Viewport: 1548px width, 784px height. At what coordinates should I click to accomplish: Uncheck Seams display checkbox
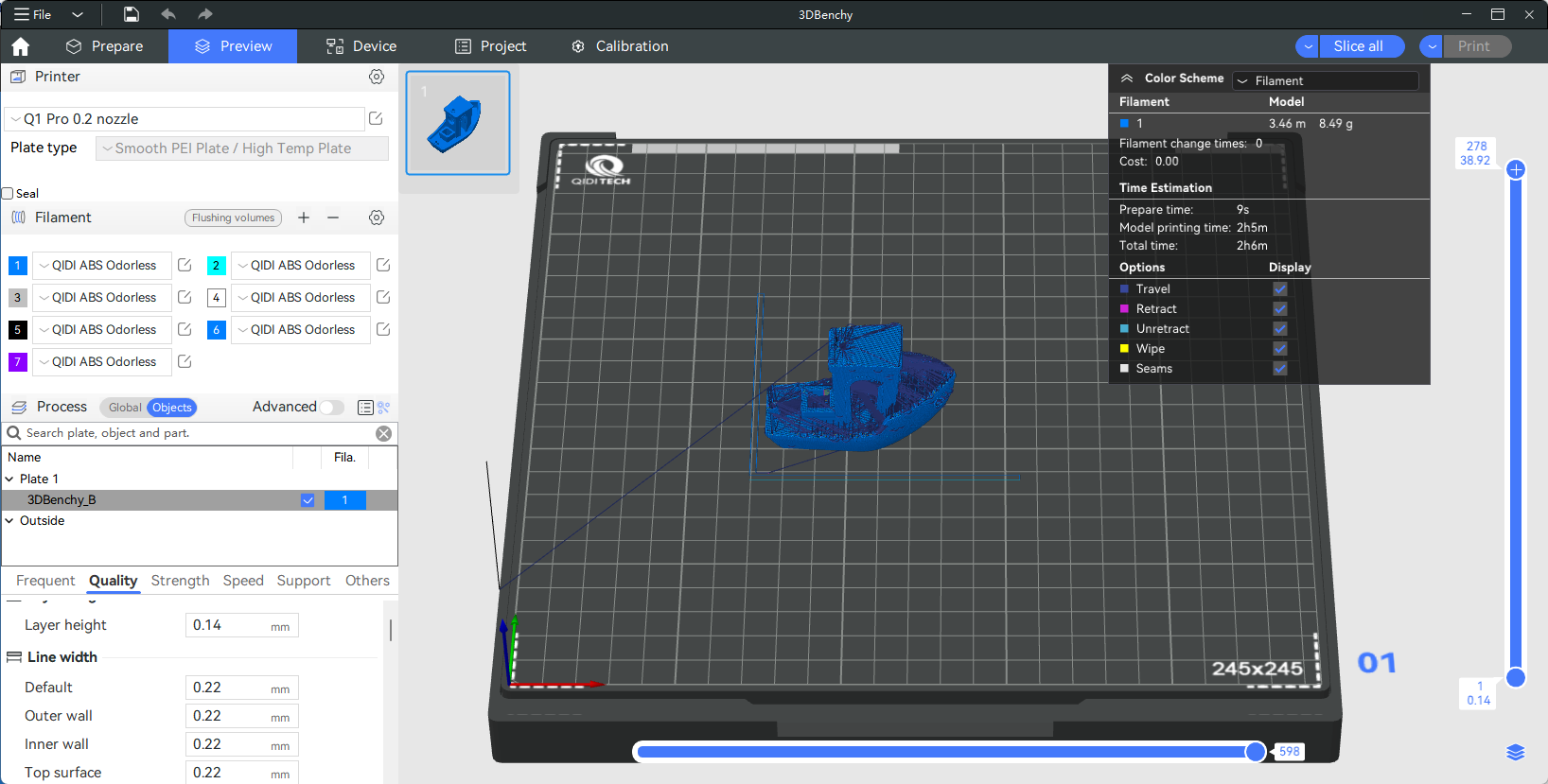(x=1280, y=369)
